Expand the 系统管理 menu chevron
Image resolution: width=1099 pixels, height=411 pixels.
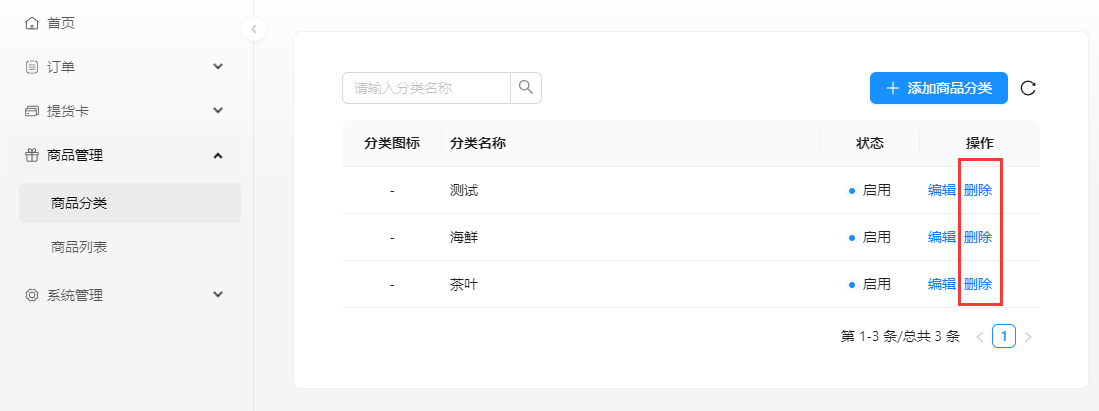218,295
